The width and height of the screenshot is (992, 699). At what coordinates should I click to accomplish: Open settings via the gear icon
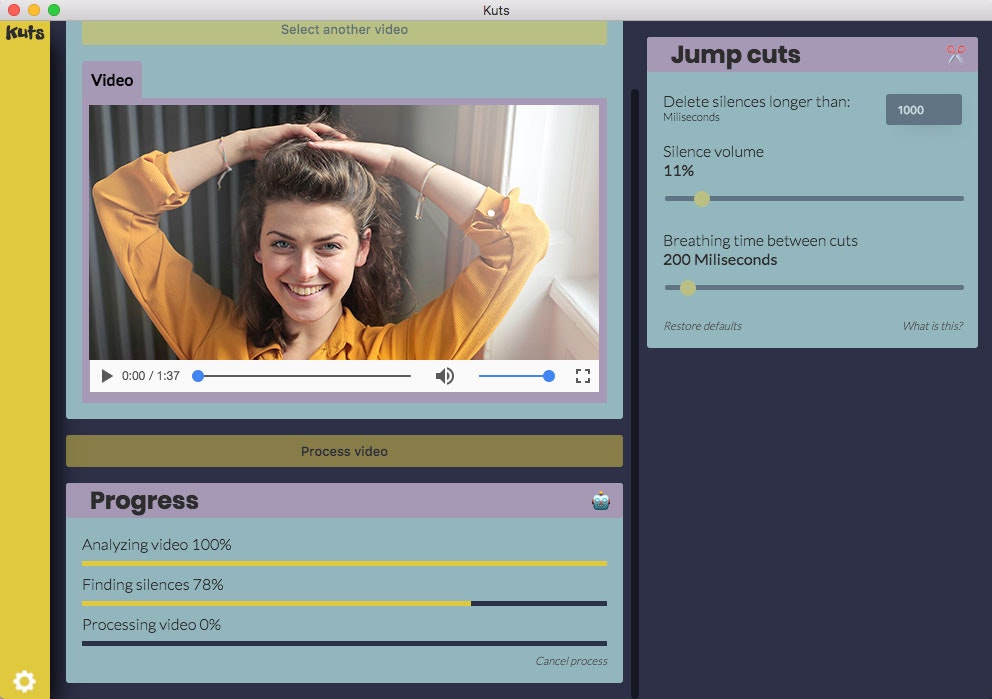tap(24, 681)
